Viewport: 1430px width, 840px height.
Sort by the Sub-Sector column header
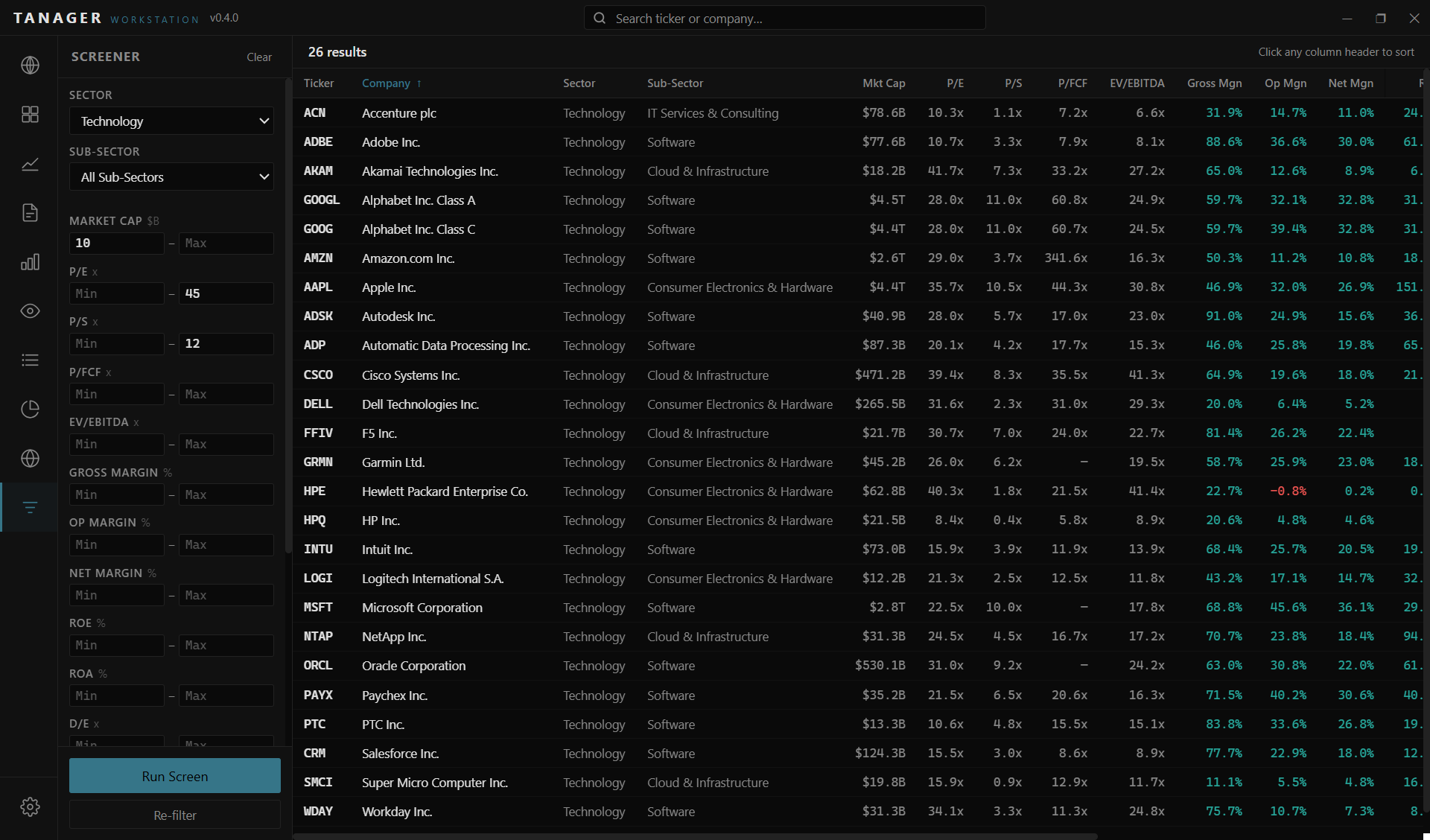(675, 83)
